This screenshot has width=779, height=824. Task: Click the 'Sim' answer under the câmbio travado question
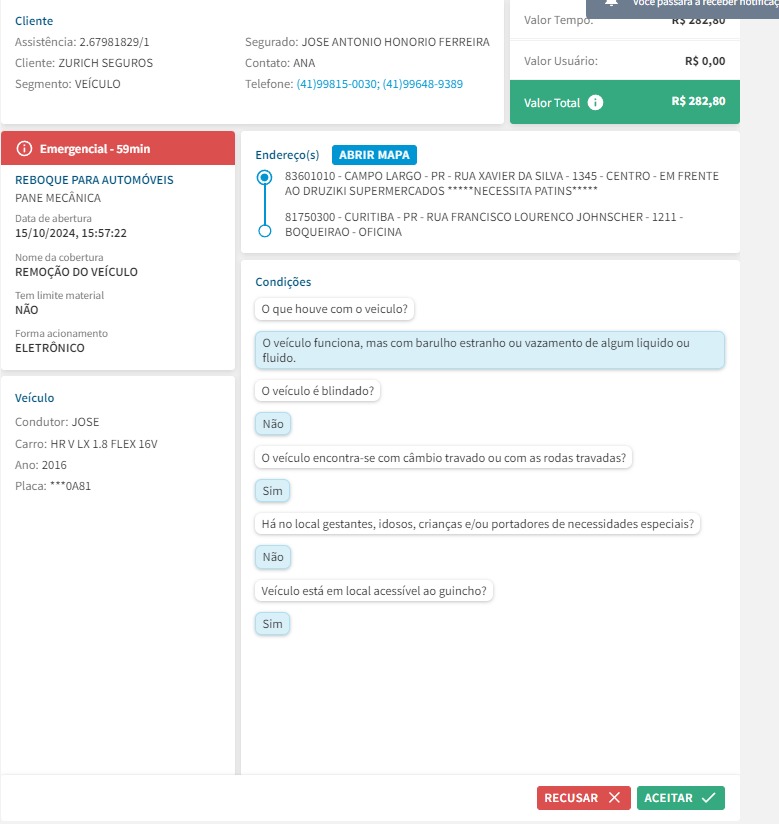tap(272, 491)
